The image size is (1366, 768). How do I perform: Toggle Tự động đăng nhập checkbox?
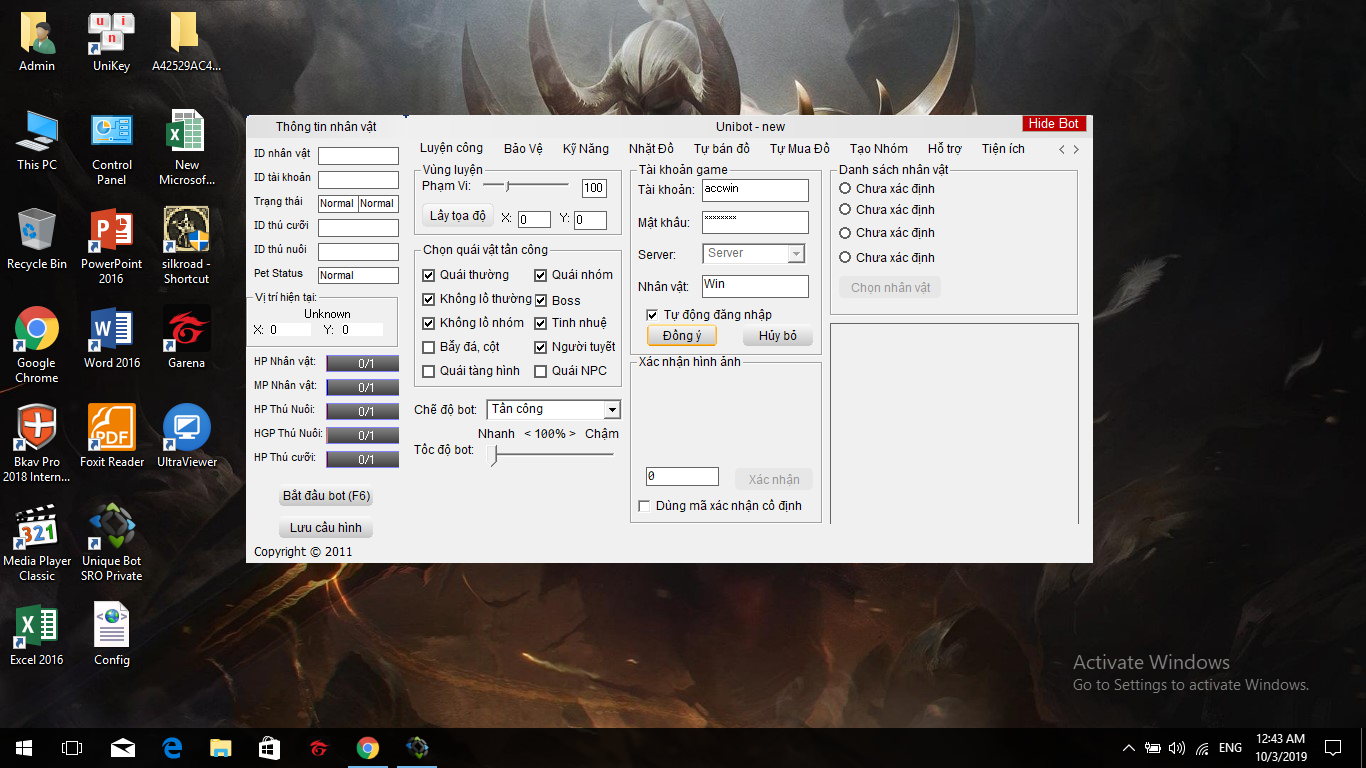tap(653, 315)
